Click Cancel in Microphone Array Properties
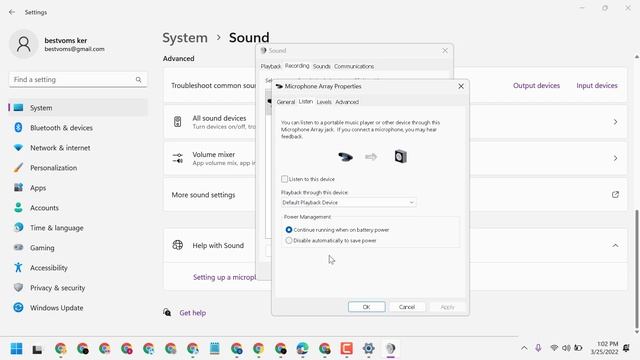The width and height of the screenshot is (640, 360). pos(407,307)
